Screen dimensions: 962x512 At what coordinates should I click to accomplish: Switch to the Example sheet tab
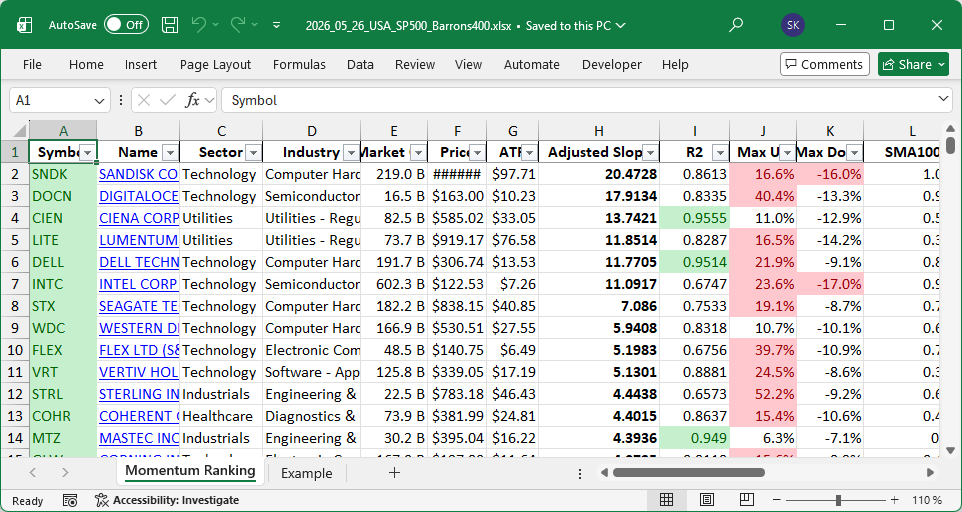point(306,473)
